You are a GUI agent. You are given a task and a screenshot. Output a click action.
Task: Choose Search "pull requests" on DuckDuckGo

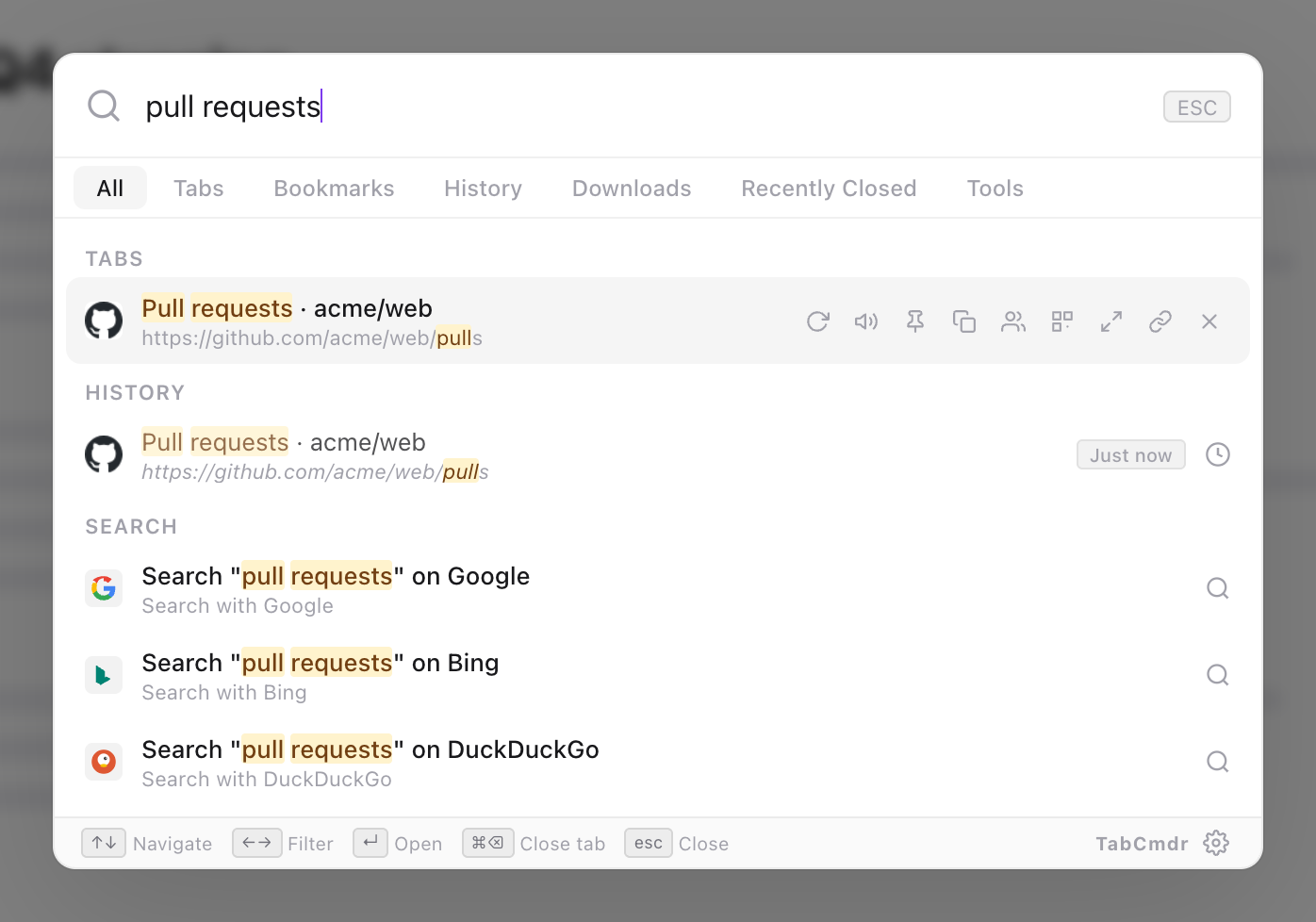[x=658, y=762]
